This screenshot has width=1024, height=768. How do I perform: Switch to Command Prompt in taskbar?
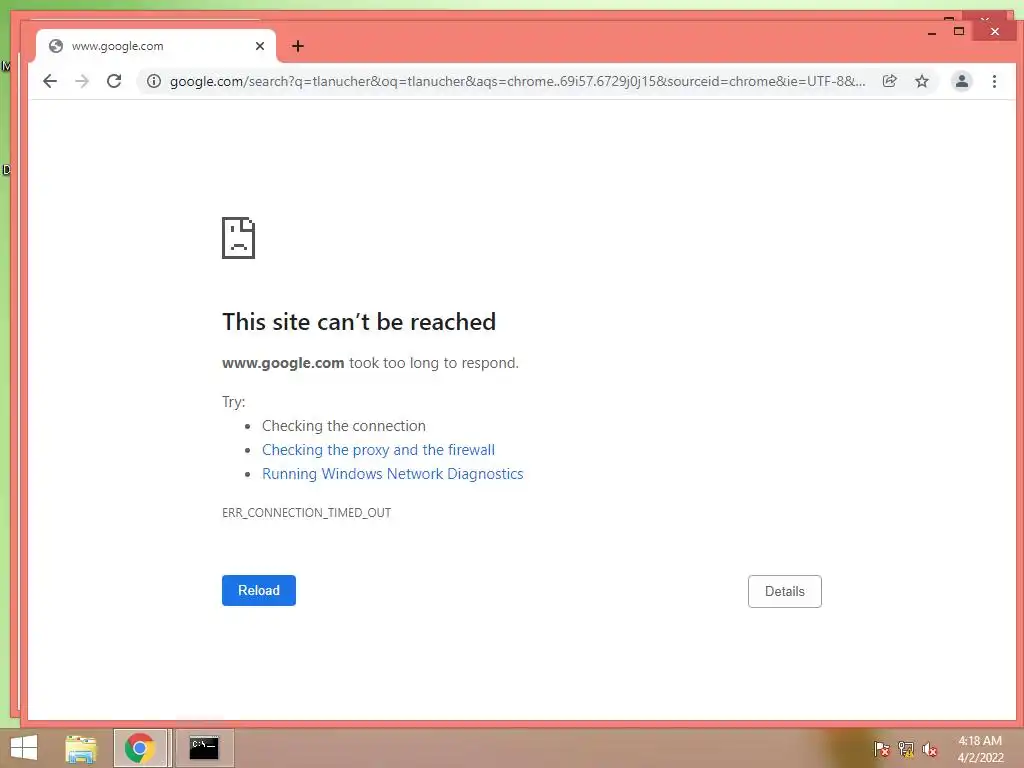pyautogui.click(x=204, y=748)
